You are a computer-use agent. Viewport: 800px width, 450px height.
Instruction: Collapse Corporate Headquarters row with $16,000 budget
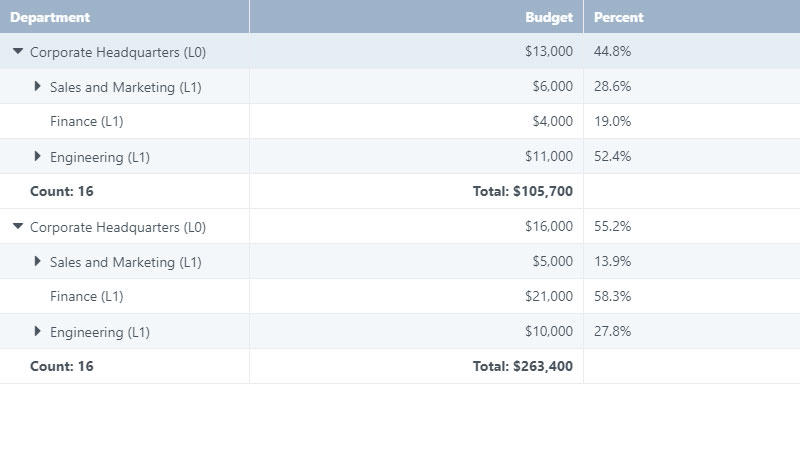[18, 226]
